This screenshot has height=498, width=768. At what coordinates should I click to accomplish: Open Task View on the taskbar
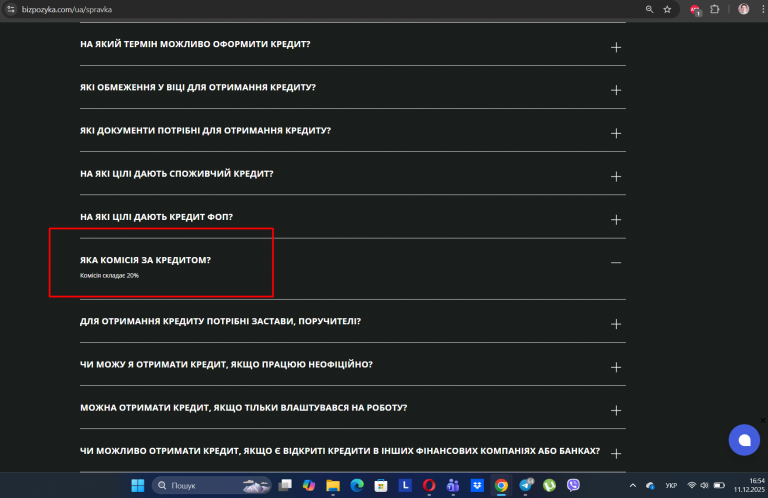pyautogui.click(x=285, y=485)
